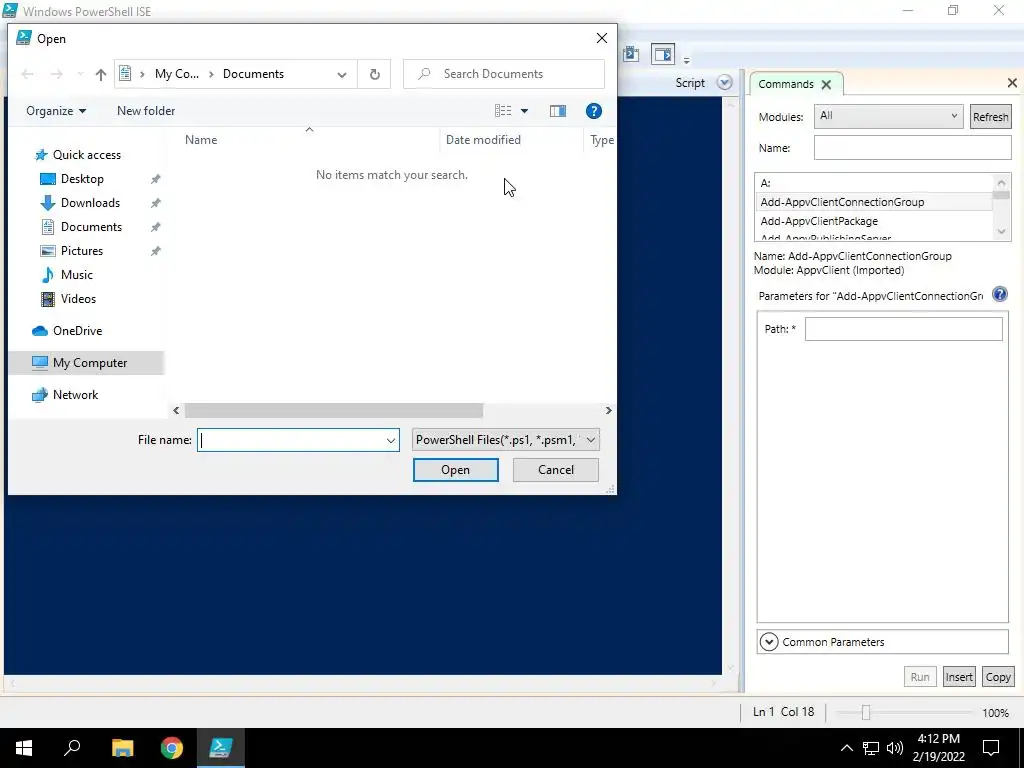
Task: Open Music folder in navigation pane
Action: (x=76, y=275)
